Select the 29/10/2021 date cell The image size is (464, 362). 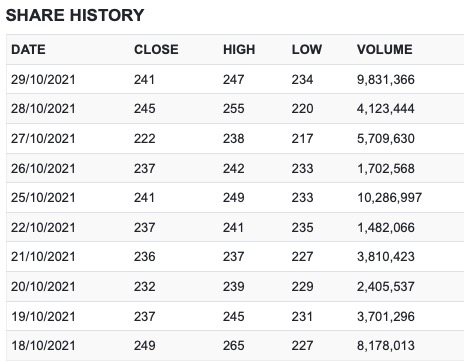click(43, 80)
